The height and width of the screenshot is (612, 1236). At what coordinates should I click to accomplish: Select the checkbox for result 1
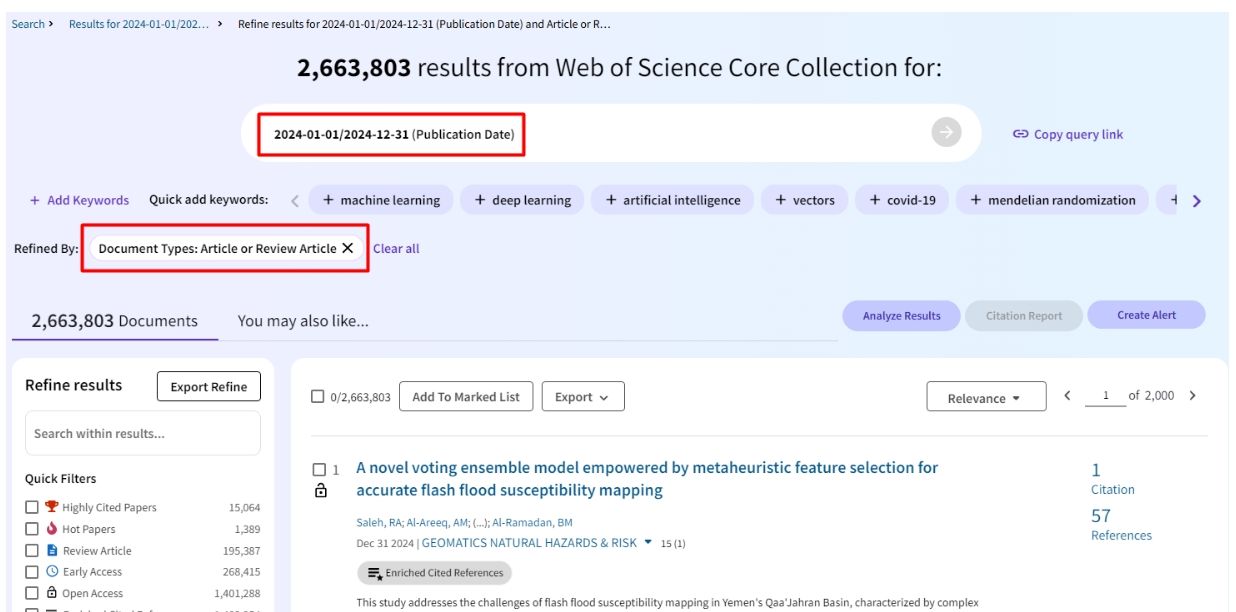pyautogui.click(x=319, y=469)
